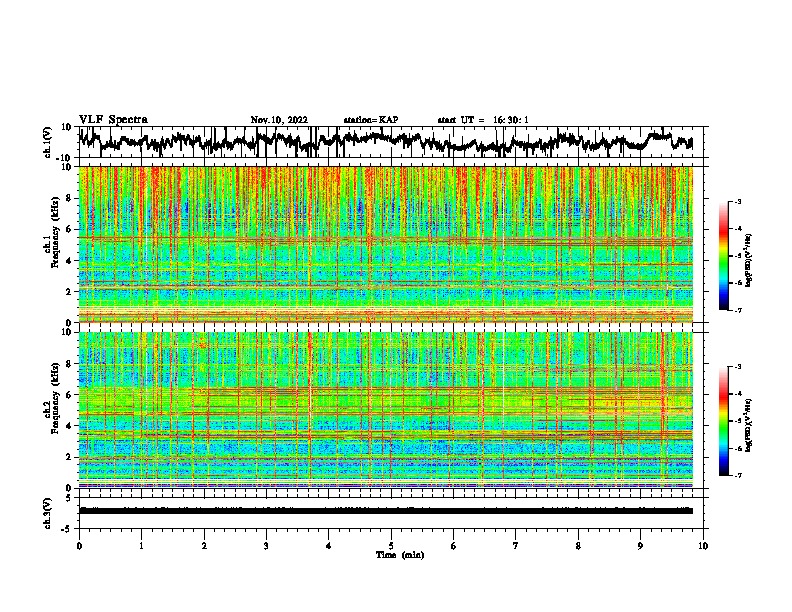Click the ch.1 color bar log(PSD) unit label

pos(749,260)
